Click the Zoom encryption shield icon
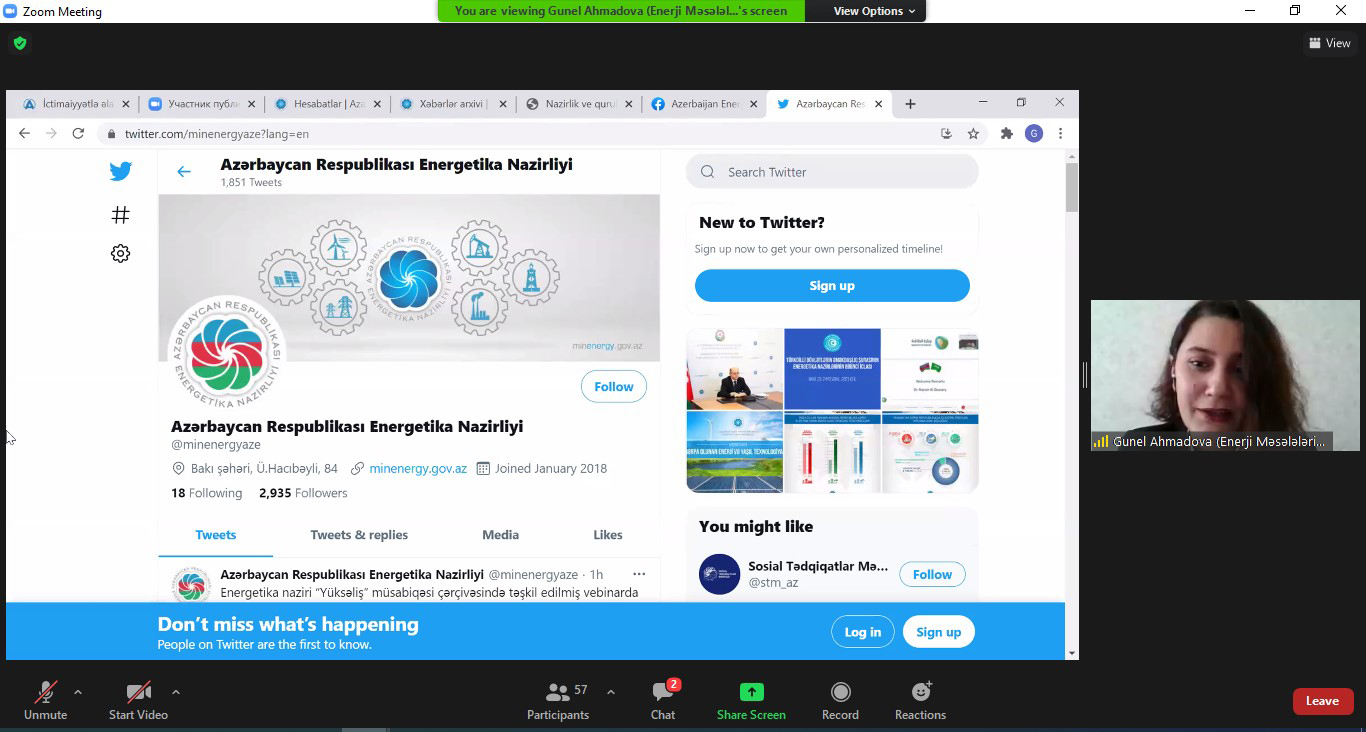 [x=20, y=43]
